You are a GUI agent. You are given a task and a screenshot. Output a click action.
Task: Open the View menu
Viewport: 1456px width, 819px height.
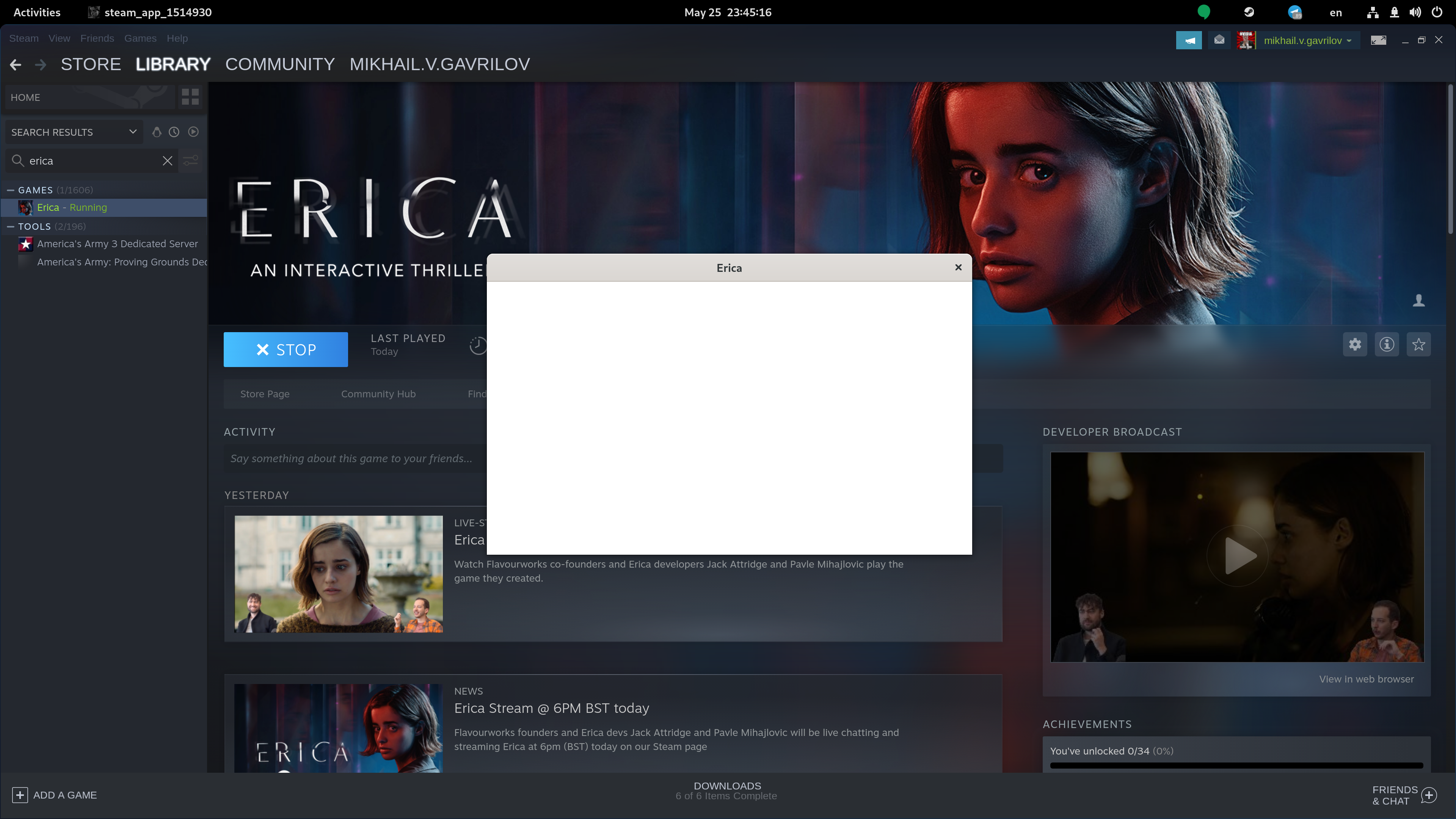coord(60,38)
